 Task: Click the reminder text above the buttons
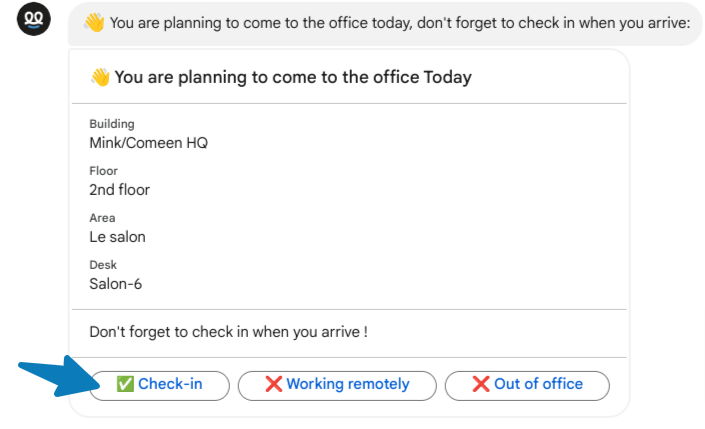pos(228,332)
